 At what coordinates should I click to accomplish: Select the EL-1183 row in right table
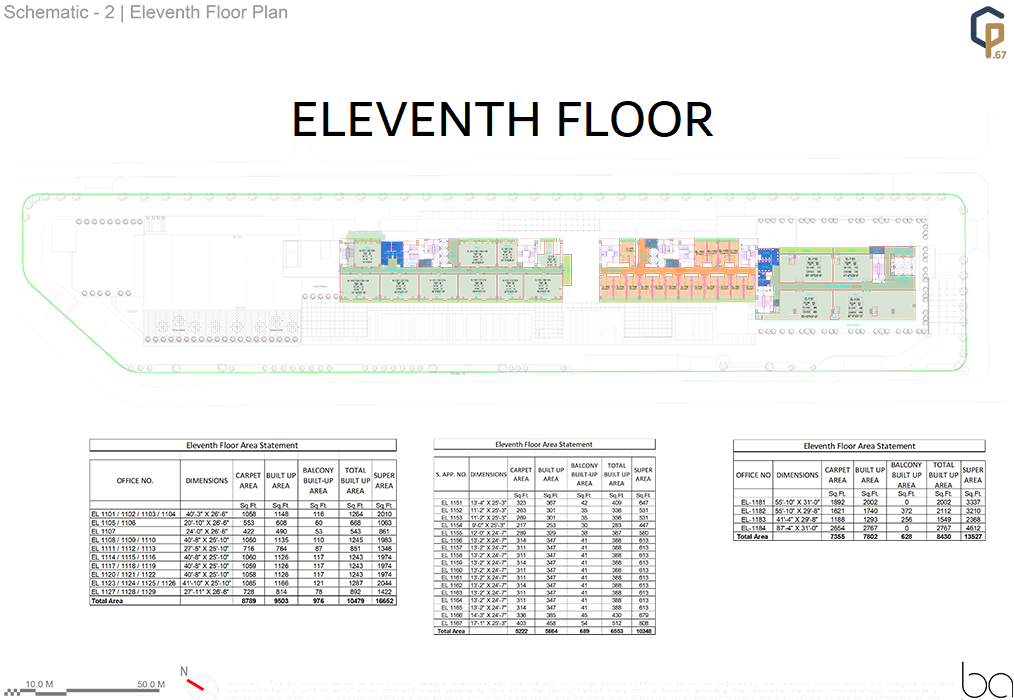click(753, 520)
